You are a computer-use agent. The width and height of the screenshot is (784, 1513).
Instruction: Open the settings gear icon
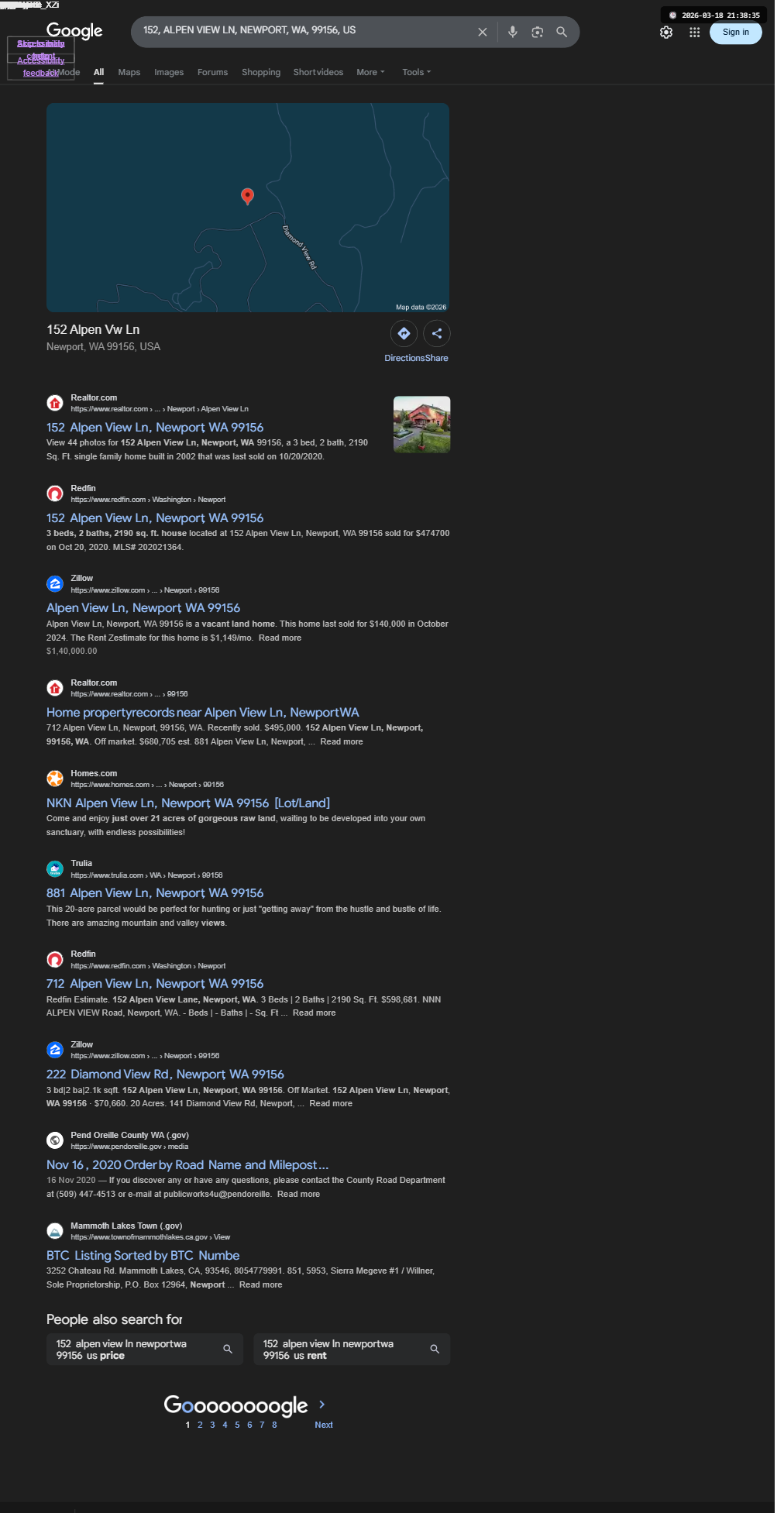[666, 33]
